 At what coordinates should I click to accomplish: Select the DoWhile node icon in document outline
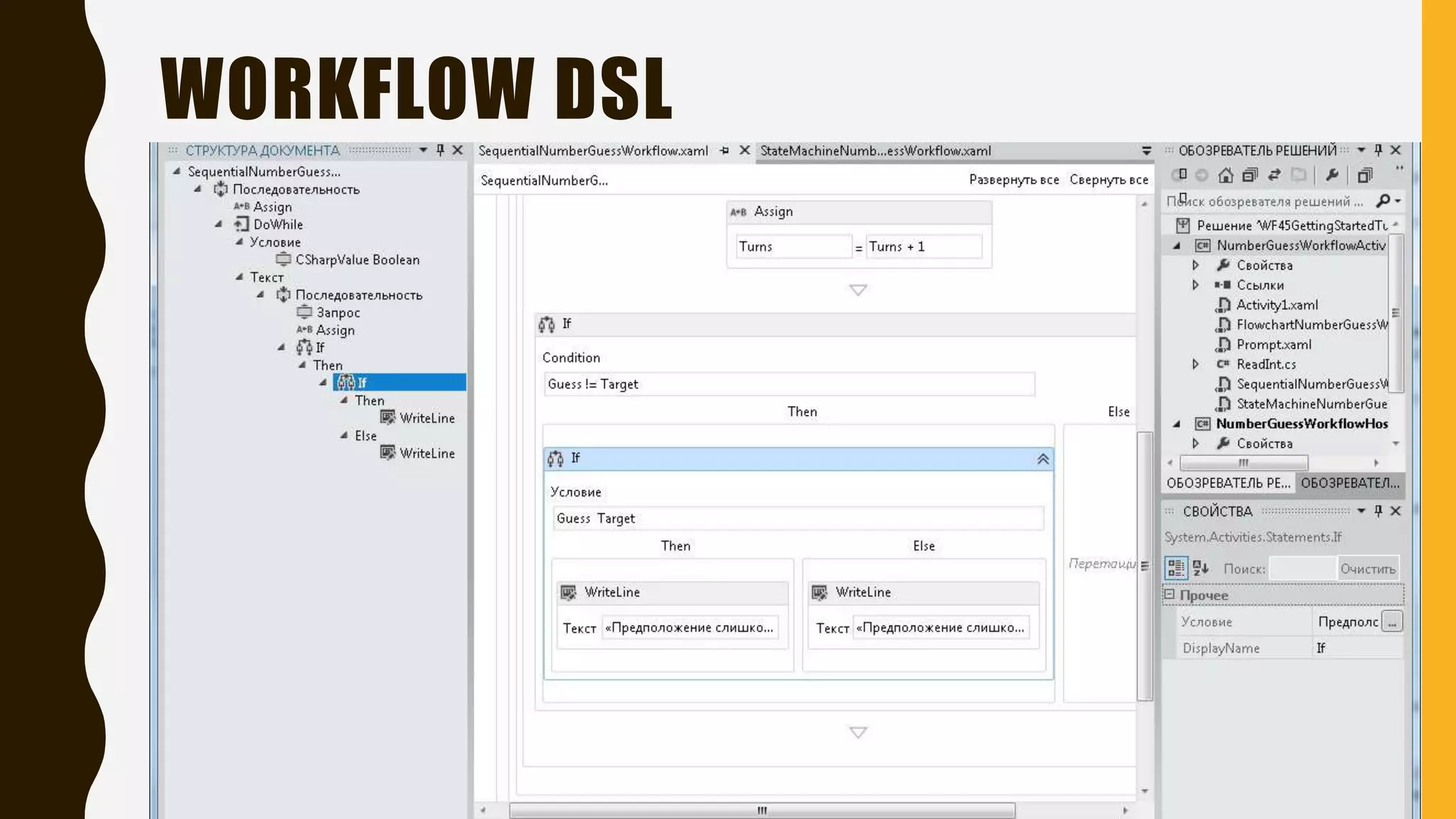242,225
